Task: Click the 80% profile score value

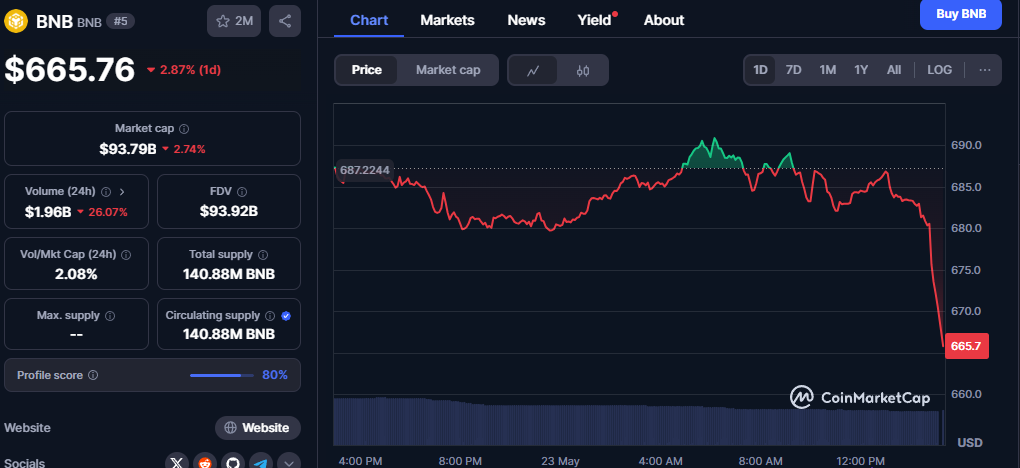Action: coord(275,375)
